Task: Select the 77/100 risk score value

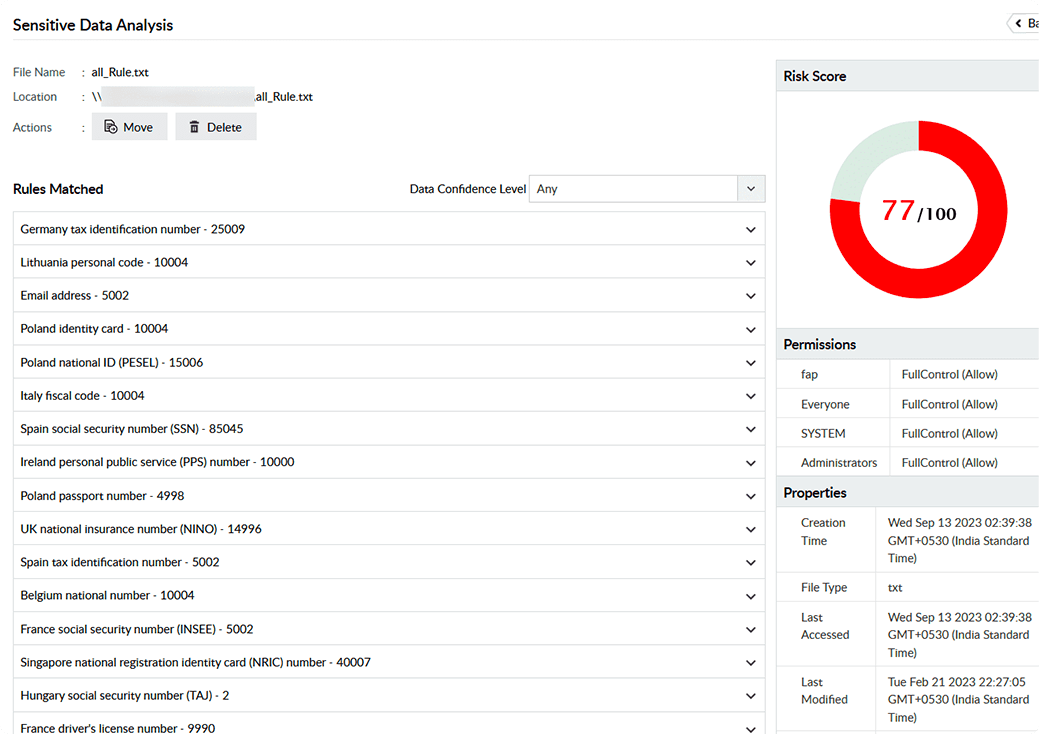Action: [918, 211]
